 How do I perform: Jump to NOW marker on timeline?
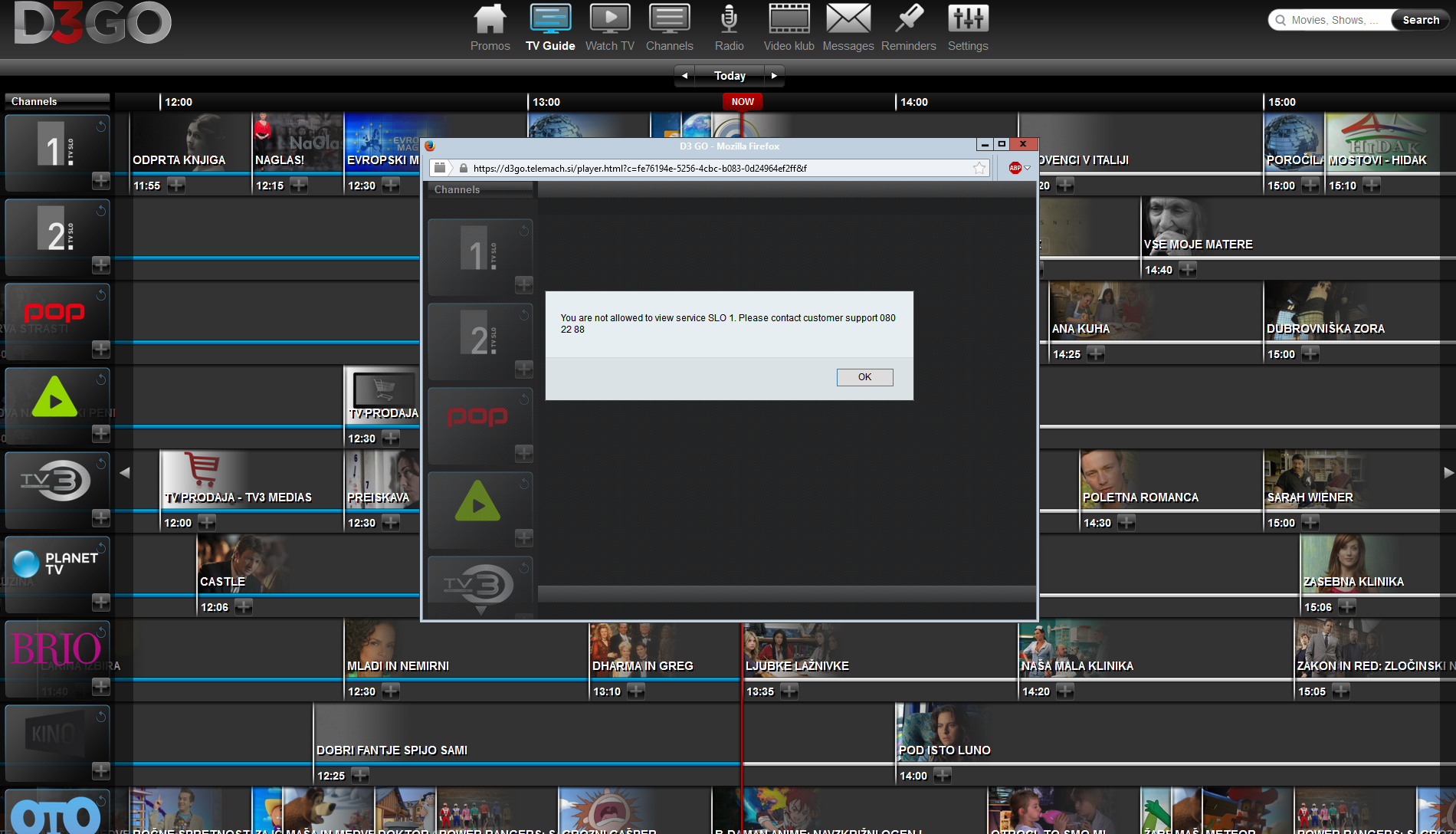[743, 101]
